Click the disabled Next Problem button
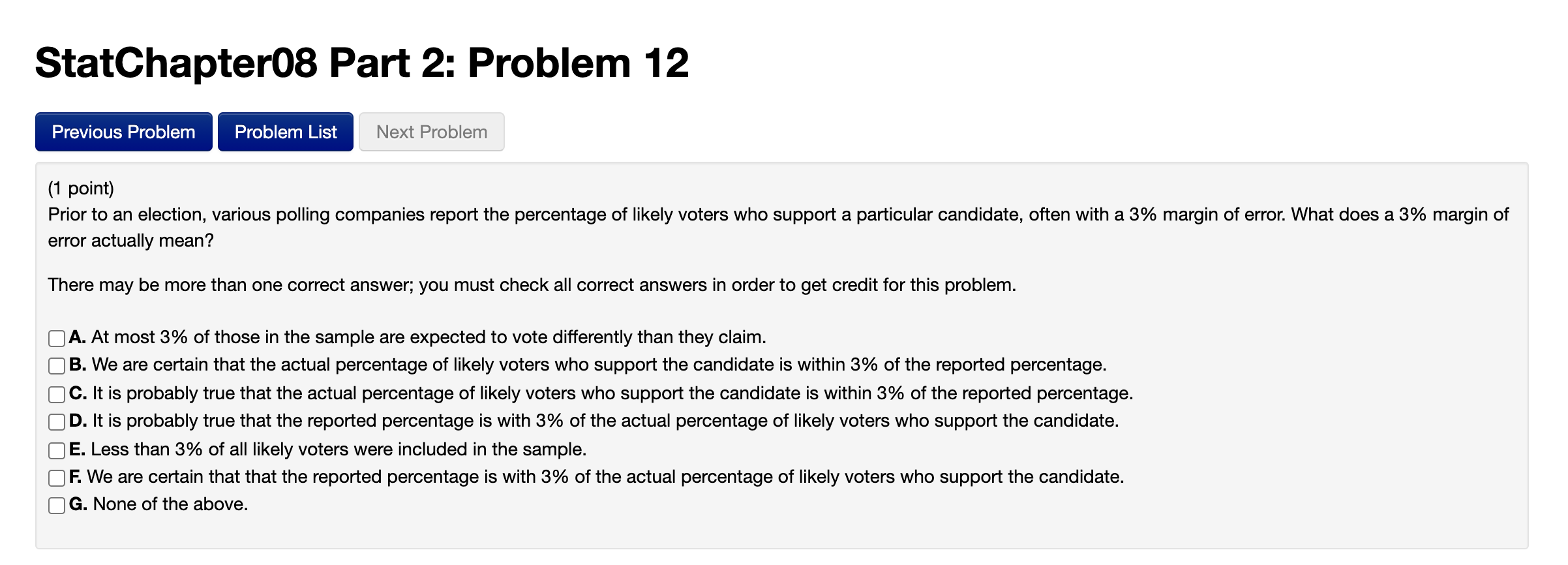This screenshot has height=565, width=1568. tap(430, 131)
